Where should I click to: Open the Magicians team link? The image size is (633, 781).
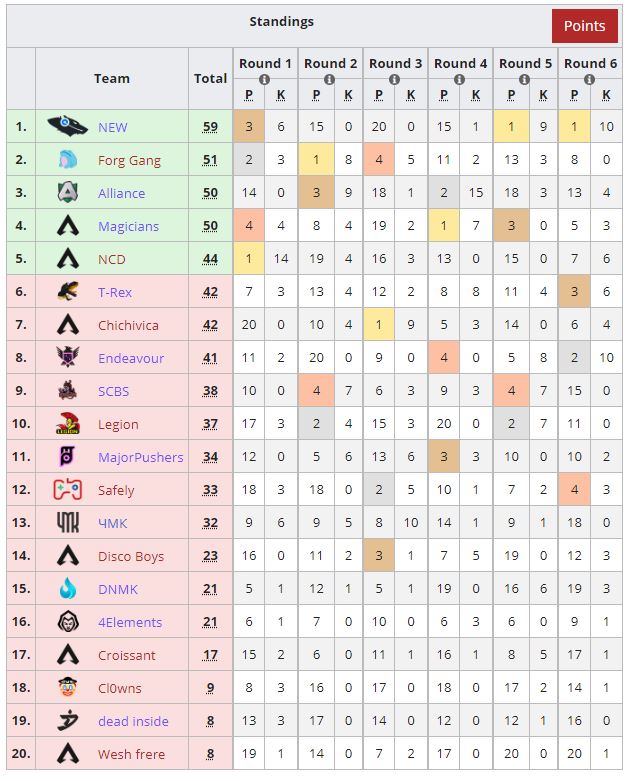[128, 226]
